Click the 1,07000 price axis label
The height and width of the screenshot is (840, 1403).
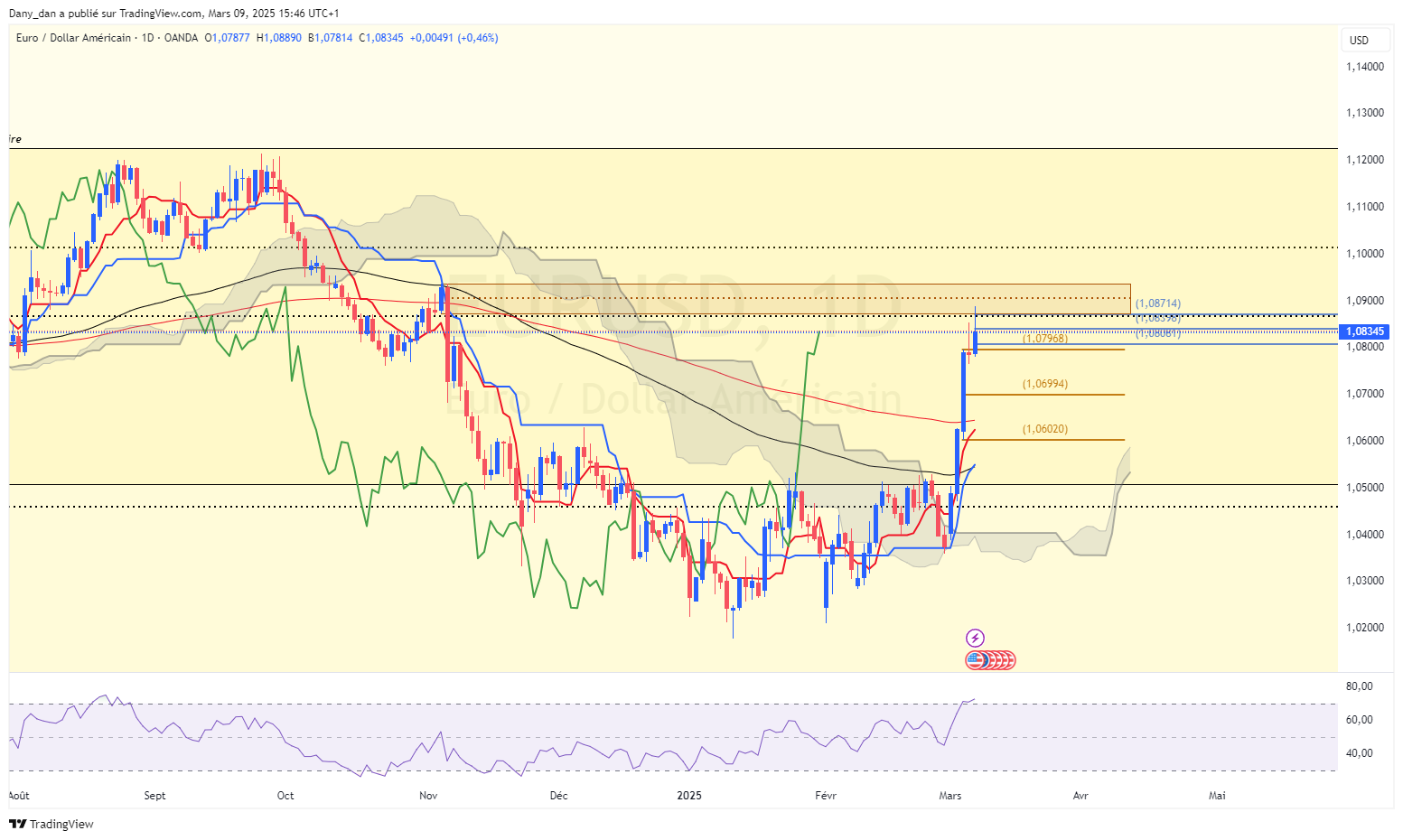(x=1364, y=394)
